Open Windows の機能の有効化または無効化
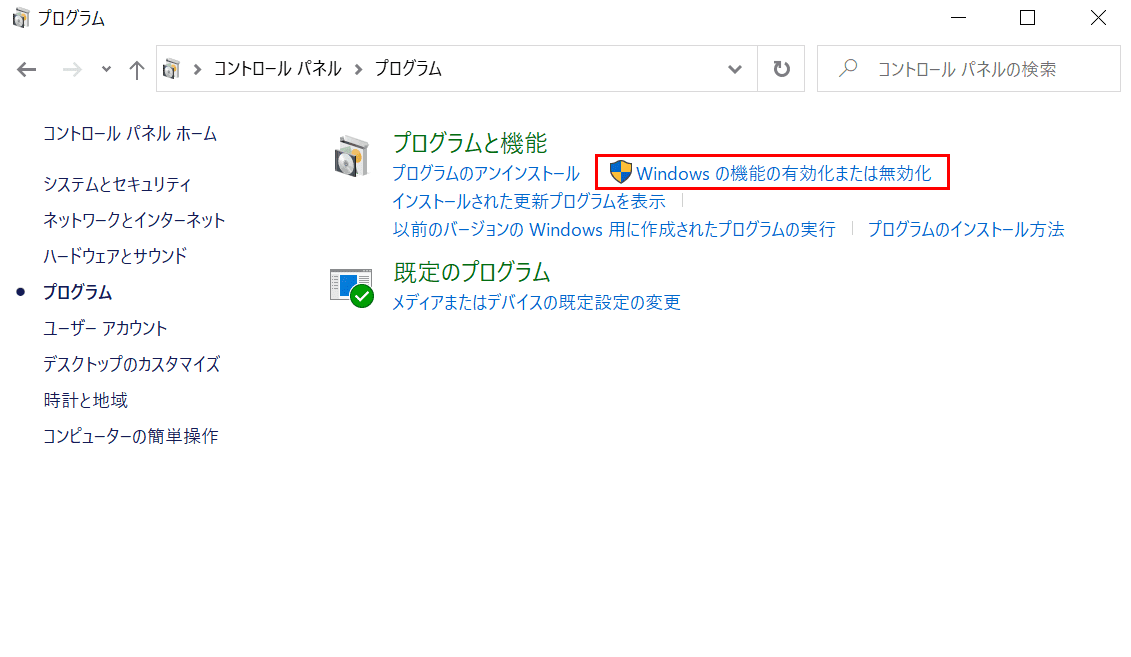 tap(783, 173)
